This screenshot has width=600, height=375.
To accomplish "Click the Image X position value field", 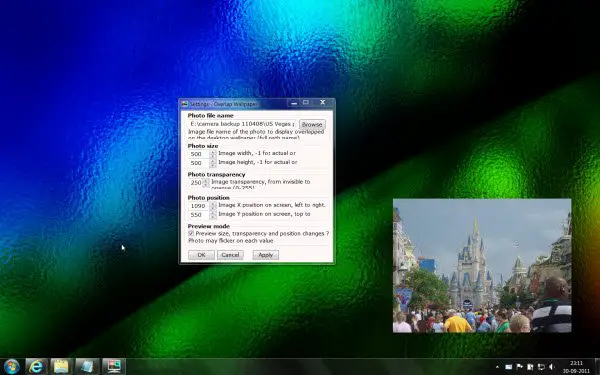I will tap(199, 206).
